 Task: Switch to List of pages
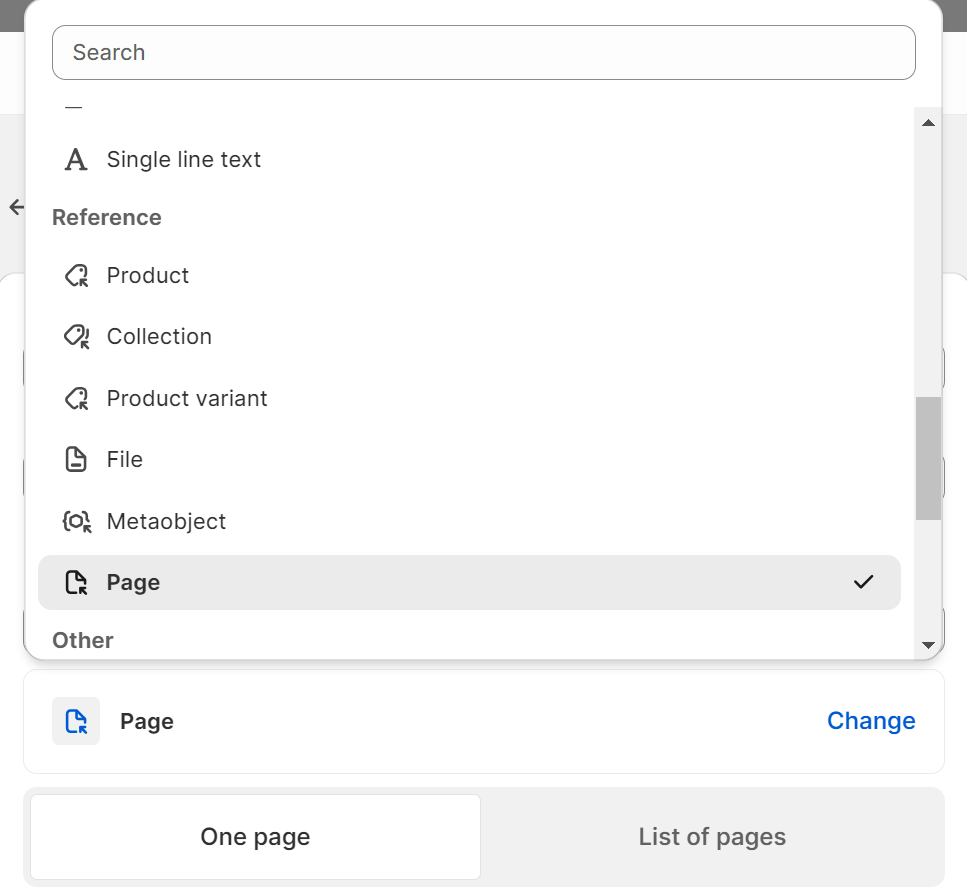click(712, 837)
